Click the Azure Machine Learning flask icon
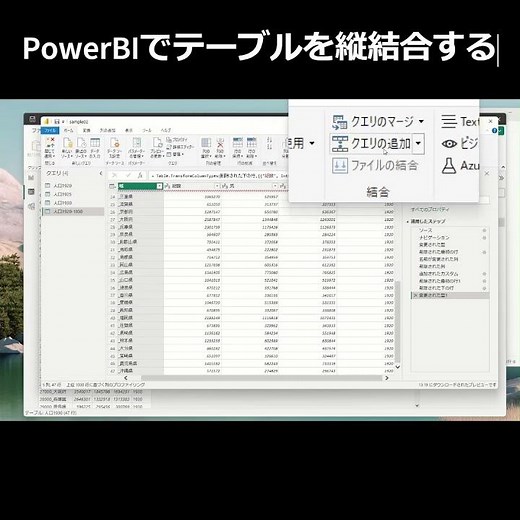 click(449, 166)
